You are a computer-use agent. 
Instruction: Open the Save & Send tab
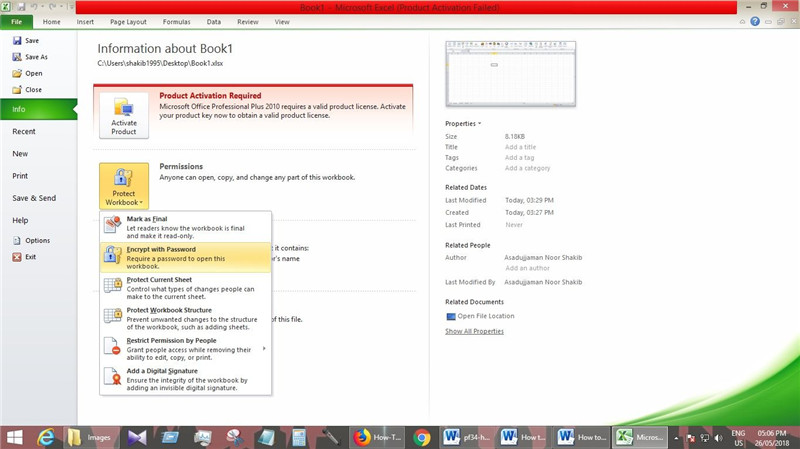click(x=34, y=198)
